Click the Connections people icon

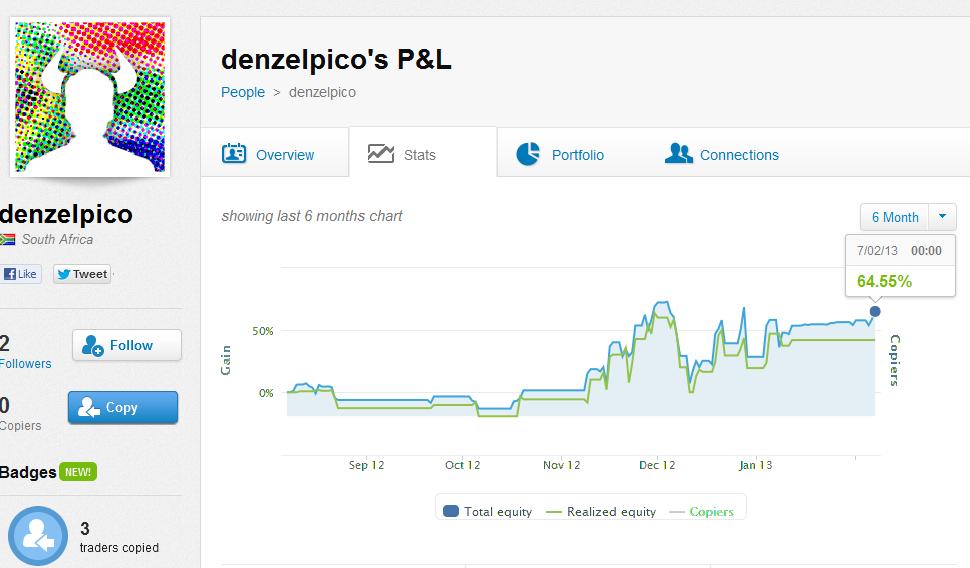pos(678,154)
